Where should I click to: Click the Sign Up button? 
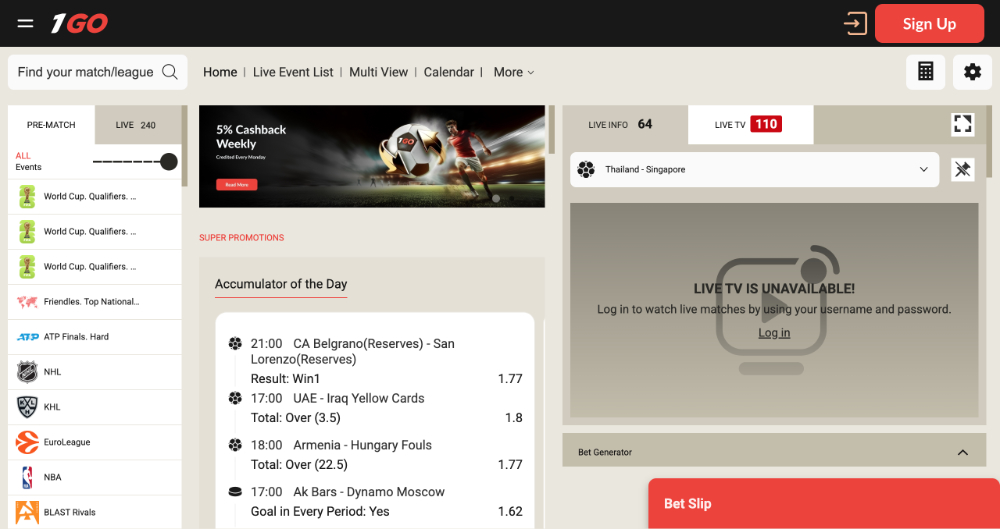[x=929, y=24]
